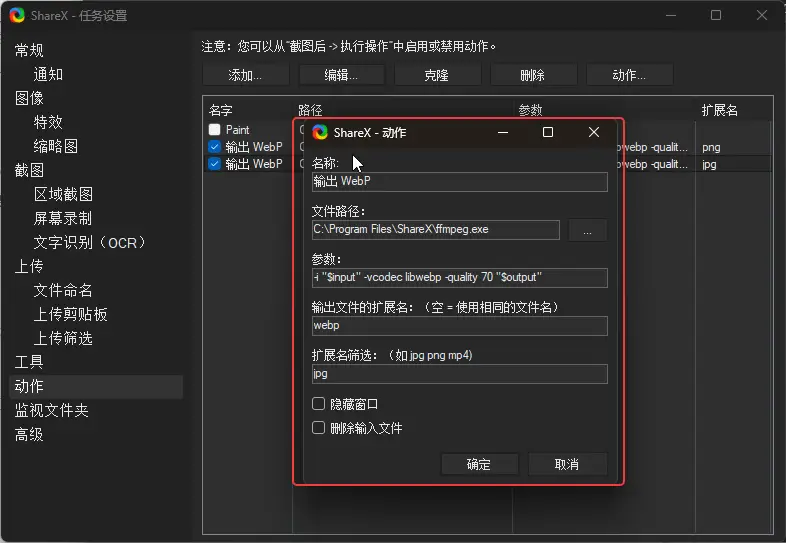Open the 高级 settings page
The image size is (786, 543).
coord(29,434)
